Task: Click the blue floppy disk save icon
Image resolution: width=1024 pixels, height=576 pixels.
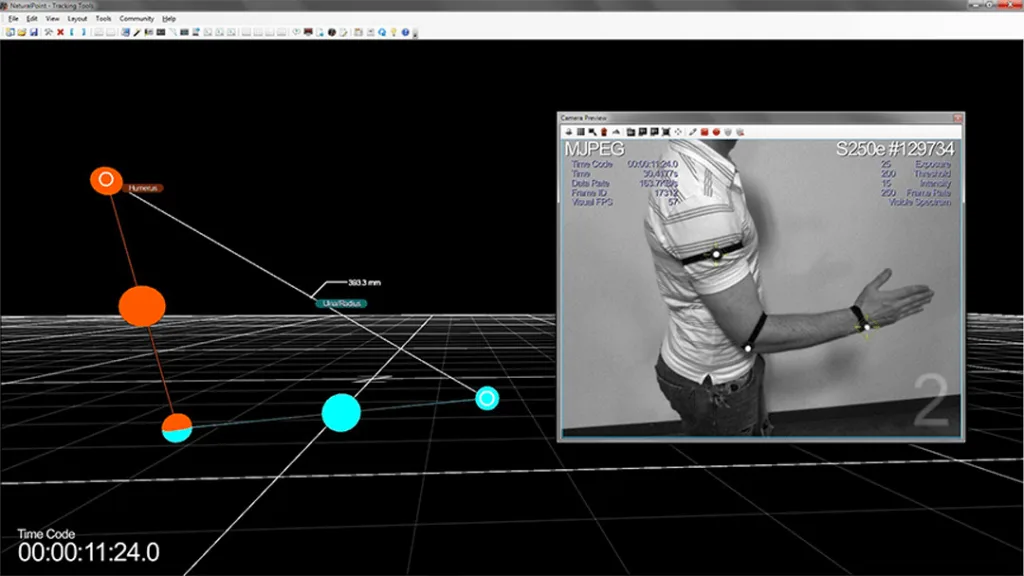Action: point(33,32)
